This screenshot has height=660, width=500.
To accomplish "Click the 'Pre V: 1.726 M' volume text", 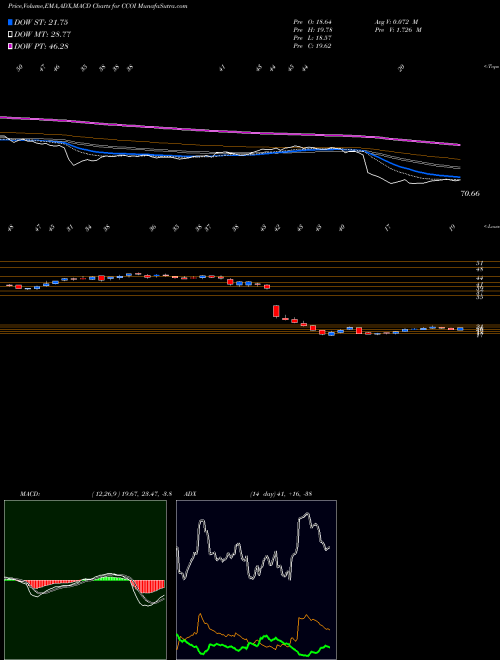I will coord(400,30).
